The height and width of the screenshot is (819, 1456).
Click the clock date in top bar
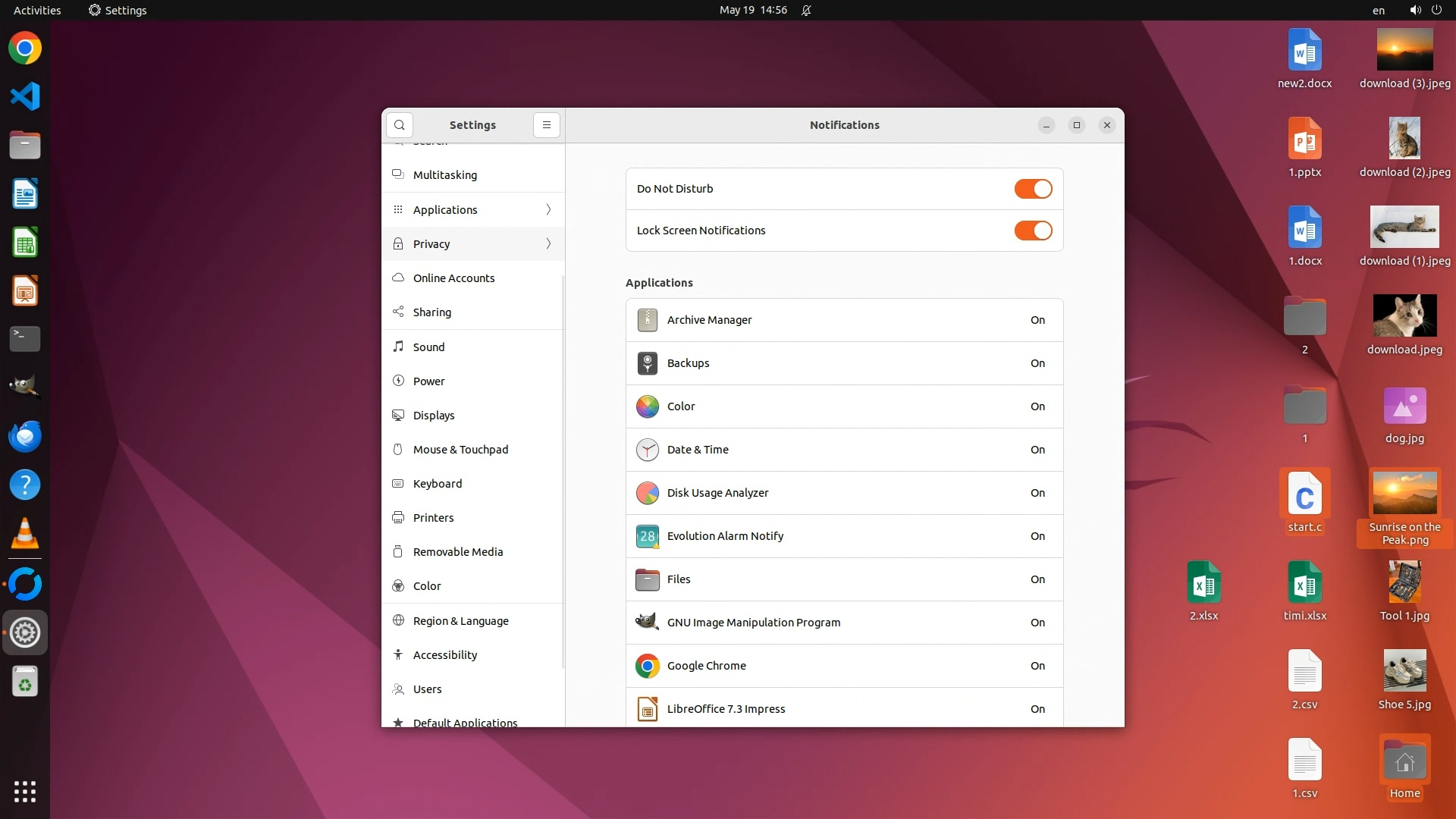(752, 10)
